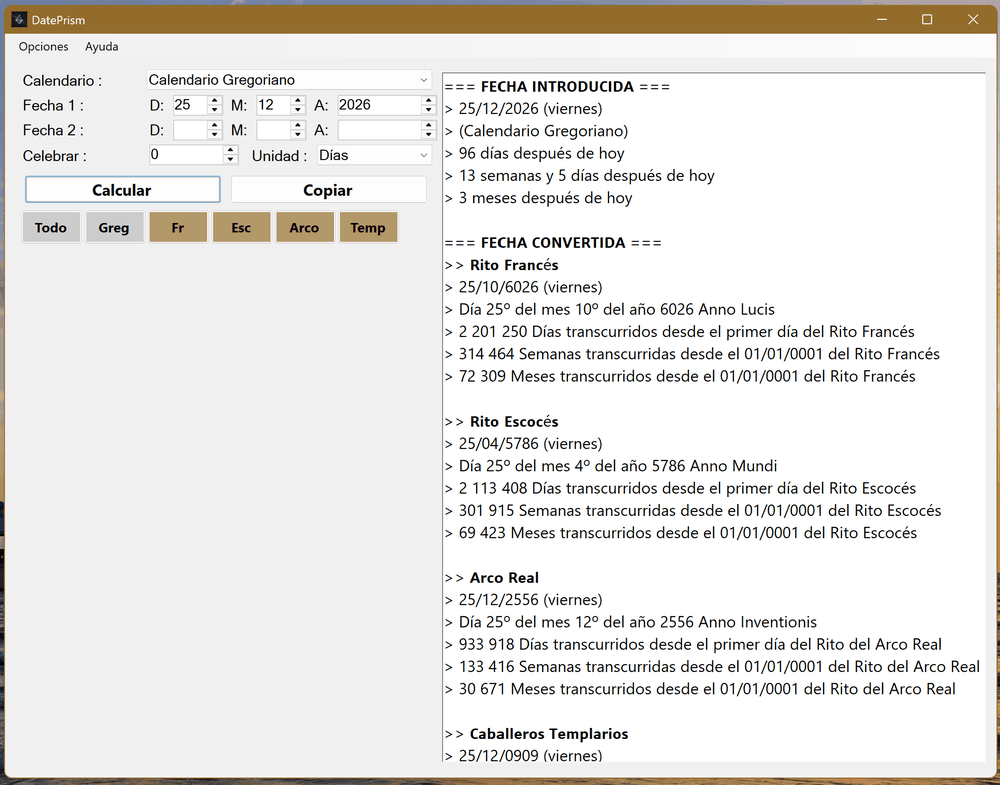Minimize the DatePrism window

click(x=882, y=20)
